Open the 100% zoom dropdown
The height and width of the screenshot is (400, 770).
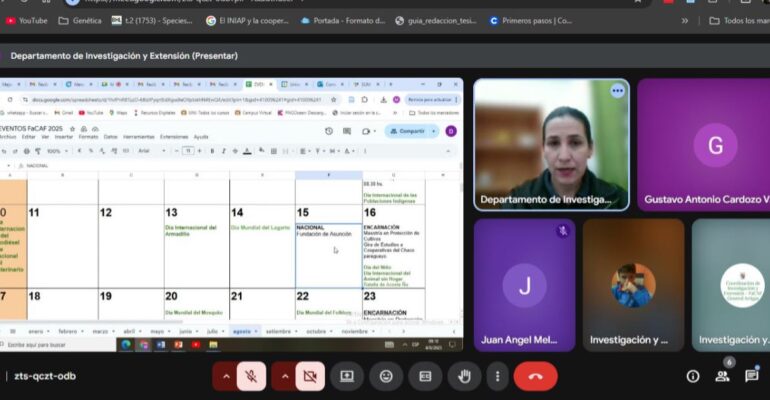pos(57,151)
